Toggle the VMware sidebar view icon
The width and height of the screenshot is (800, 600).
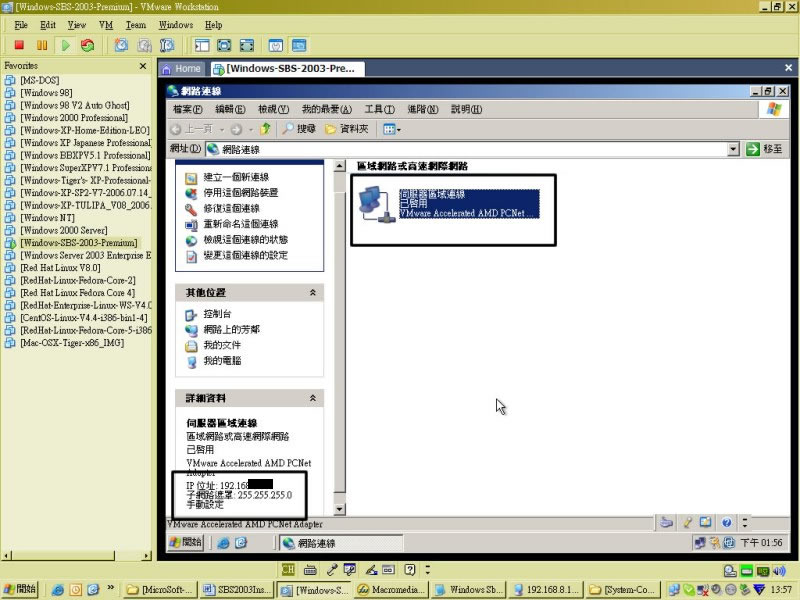click(202, 45)
